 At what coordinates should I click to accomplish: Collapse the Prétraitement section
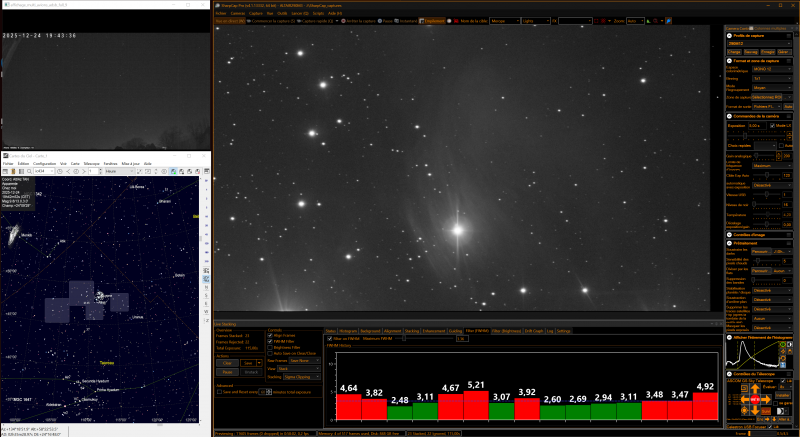click(x=730, y=243)
